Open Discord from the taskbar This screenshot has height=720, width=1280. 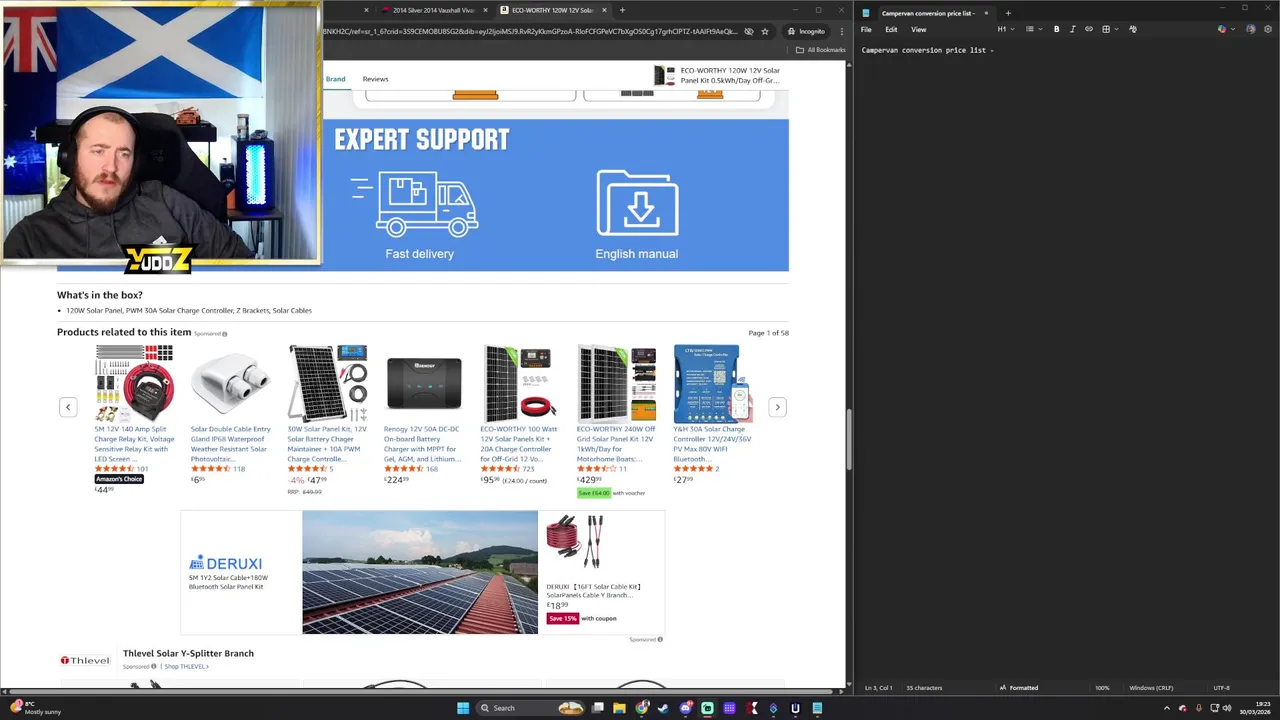click(685, 708)
